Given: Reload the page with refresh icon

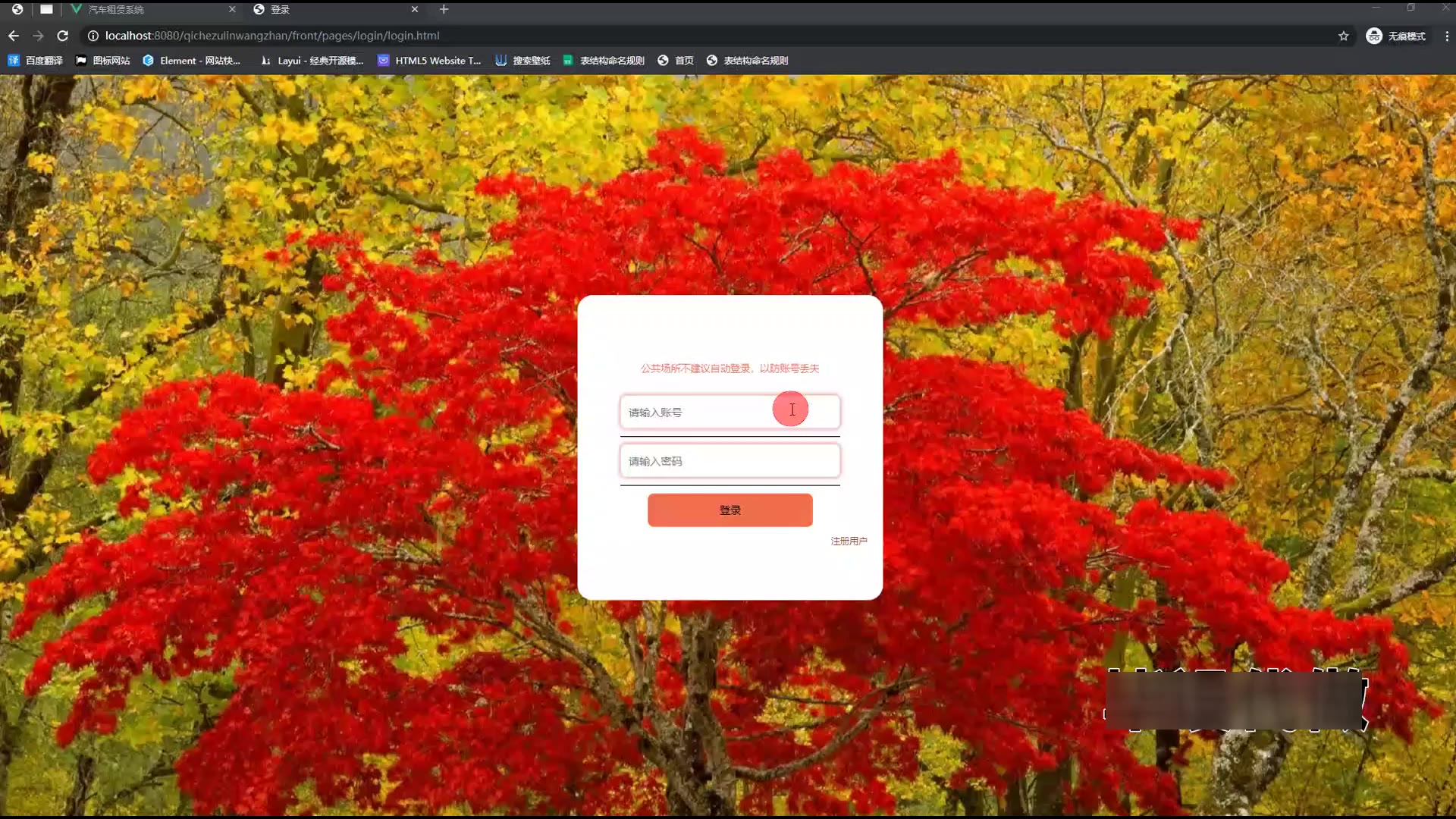Looking at the screenshot, I should (63, 36).
